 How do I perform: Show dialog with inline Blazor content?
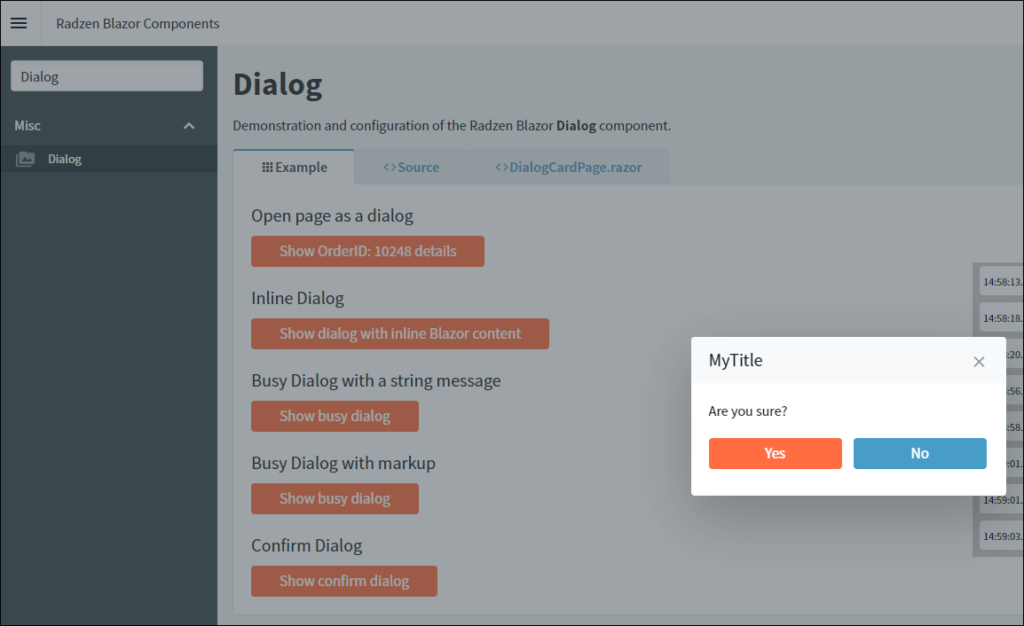click(x=400, y=334)
